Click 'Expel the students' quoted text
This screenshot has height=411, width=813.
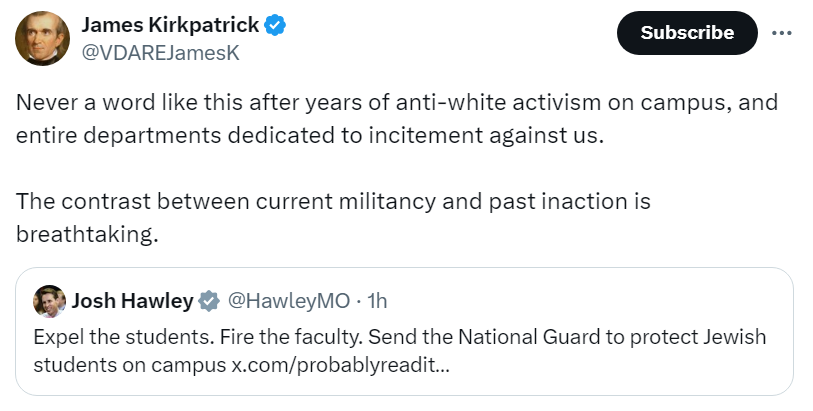click(105, 336)
